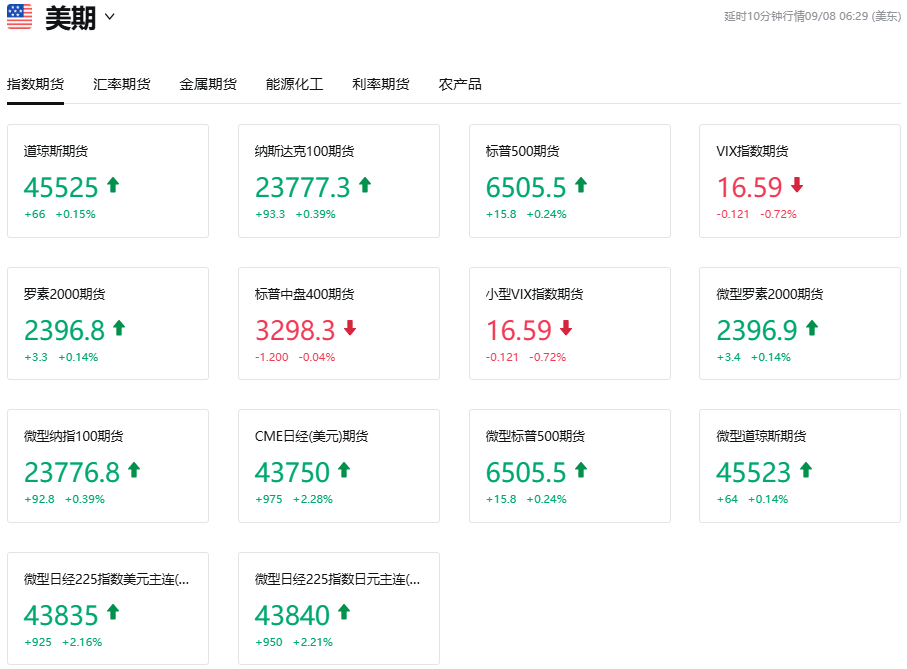The width and height of the screenshot is (907, 669).
Task: Click the up arrow beside 23776.8
Action: pos(134,470)
